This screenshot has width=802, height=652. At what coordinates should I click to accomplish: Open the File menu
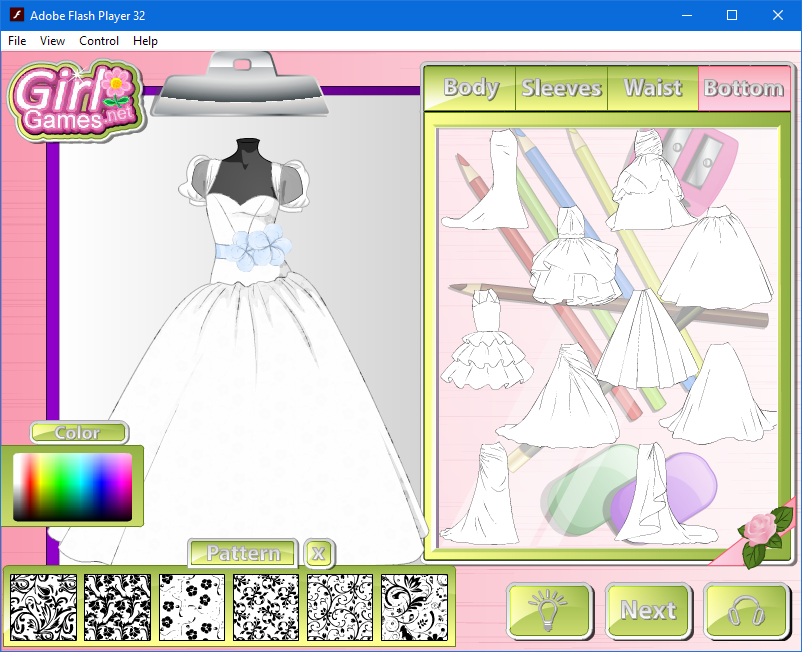coord(17,41)
